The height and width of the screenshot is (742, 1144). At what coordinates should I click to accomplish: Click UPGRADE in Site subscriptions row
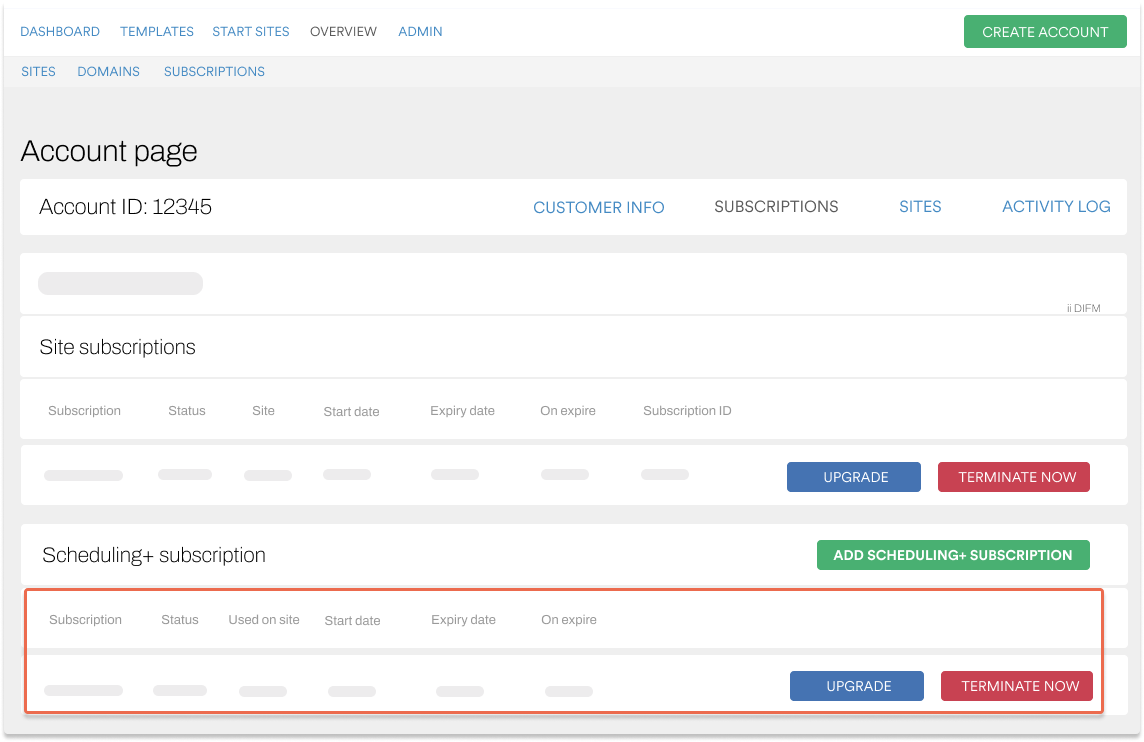[x=854, y=476]
